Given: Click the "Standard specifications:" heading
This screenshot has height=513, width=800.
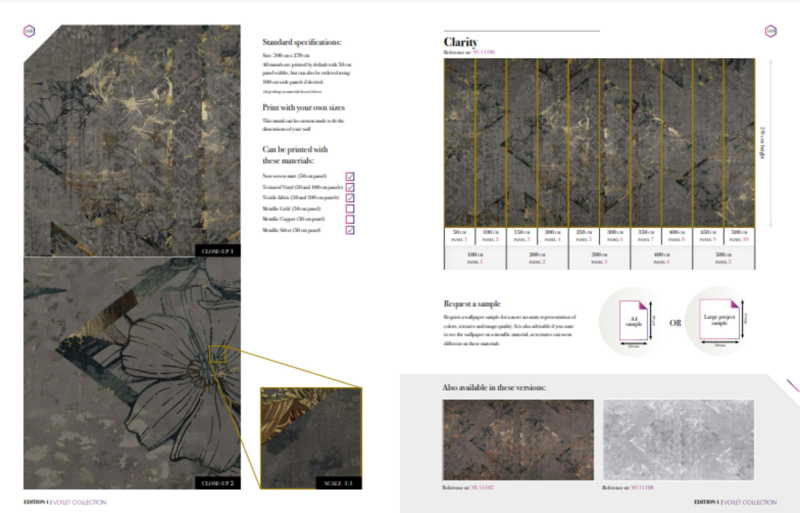Looking at the screenshot, I should coord(302,42).
